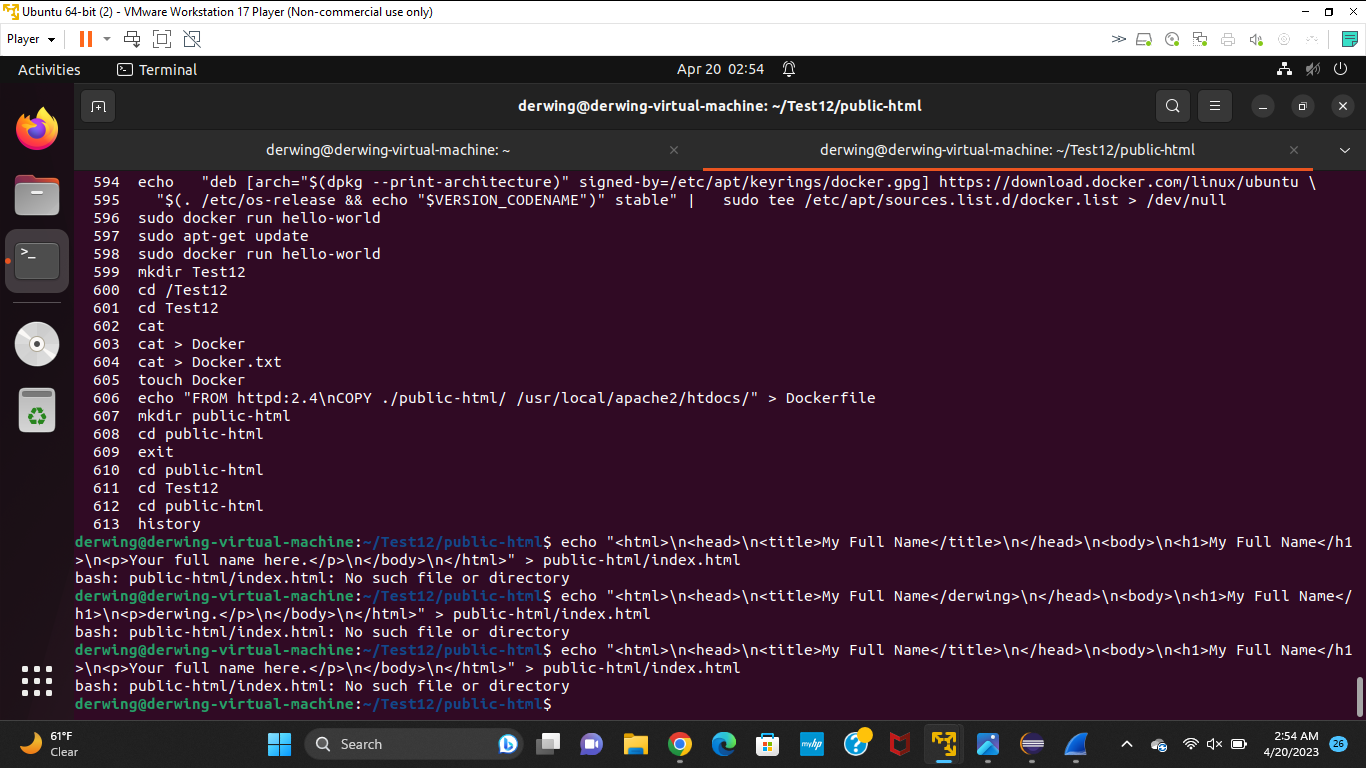
Task: Open the terminal hamburger menu
Action: coord(1214,105)
